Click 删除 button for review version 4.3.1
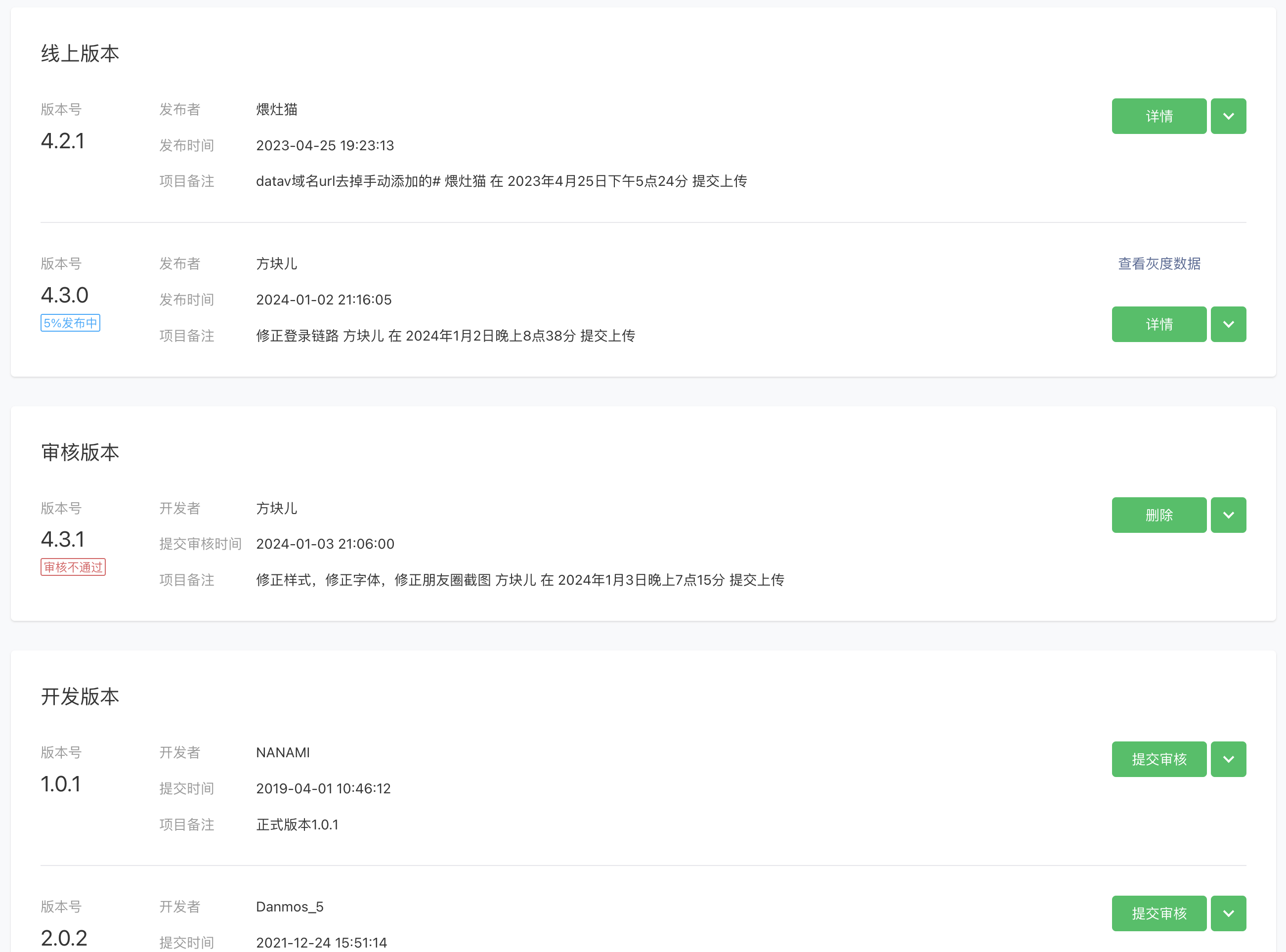1286x952 pixels. pos(1158,515)
